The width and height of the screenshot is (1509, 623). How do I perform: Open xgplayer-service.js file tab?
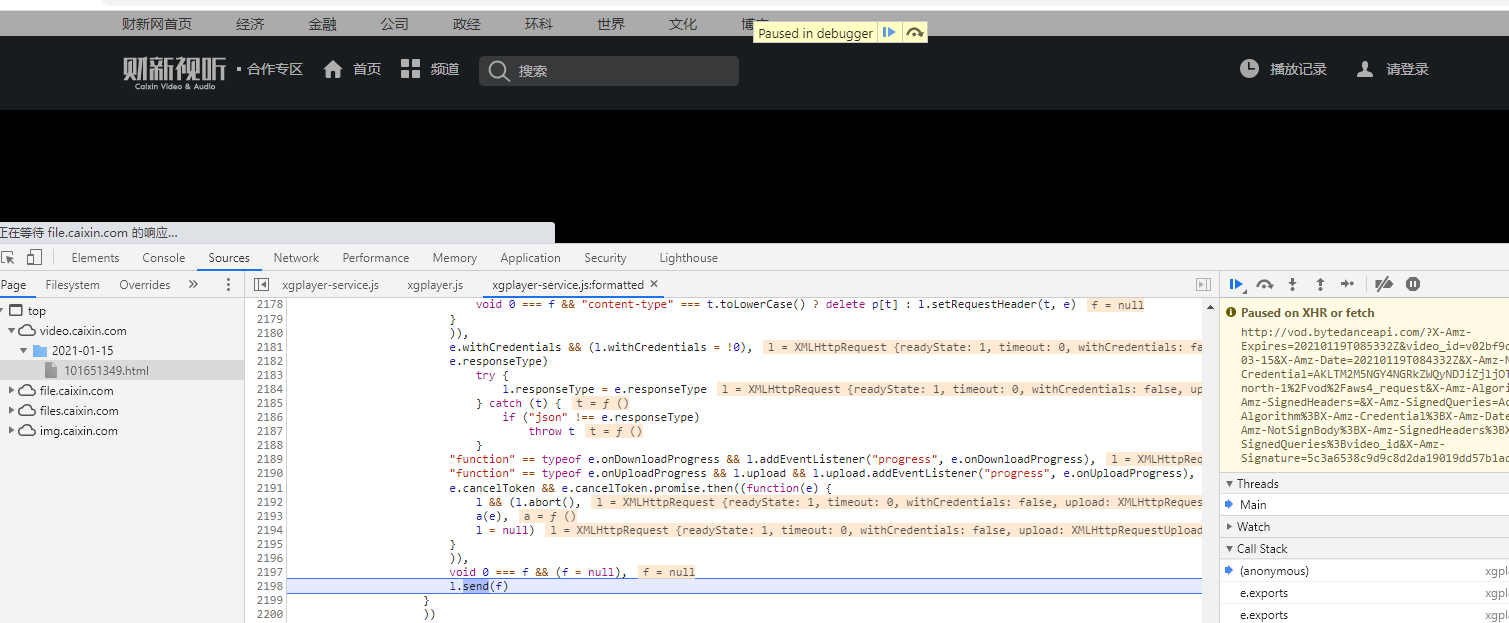pyautogui.click(x=330, y=285)
